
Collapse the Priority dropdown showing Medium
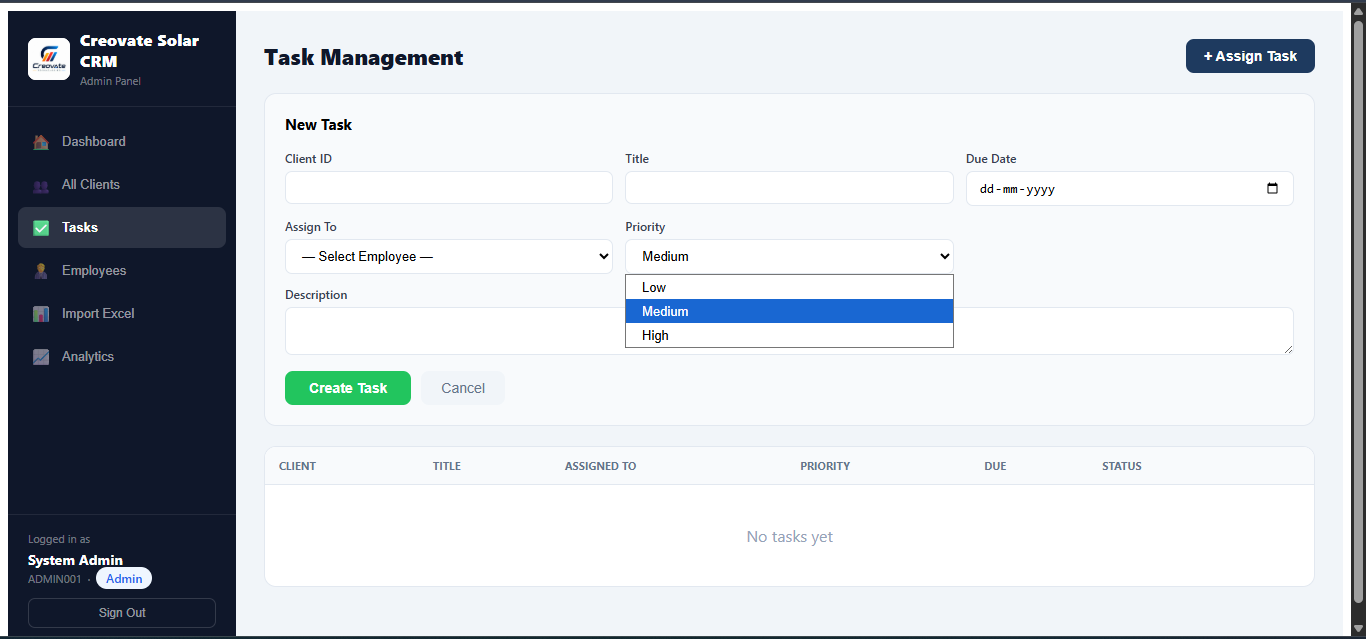coord(789,256)
